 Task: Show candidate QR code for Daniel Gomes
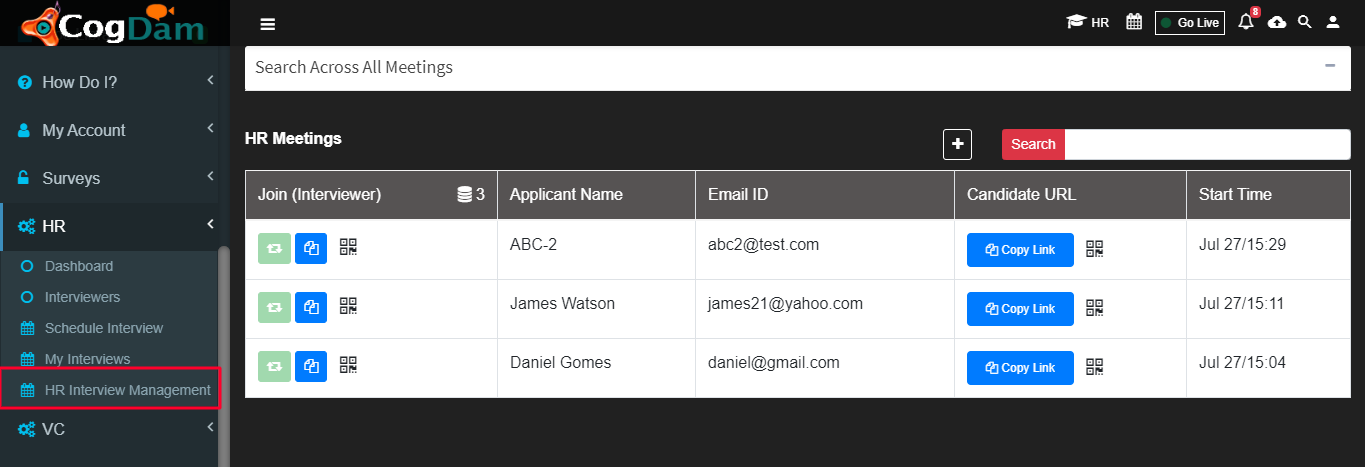pyautogui.click(x=1095, y=367)
